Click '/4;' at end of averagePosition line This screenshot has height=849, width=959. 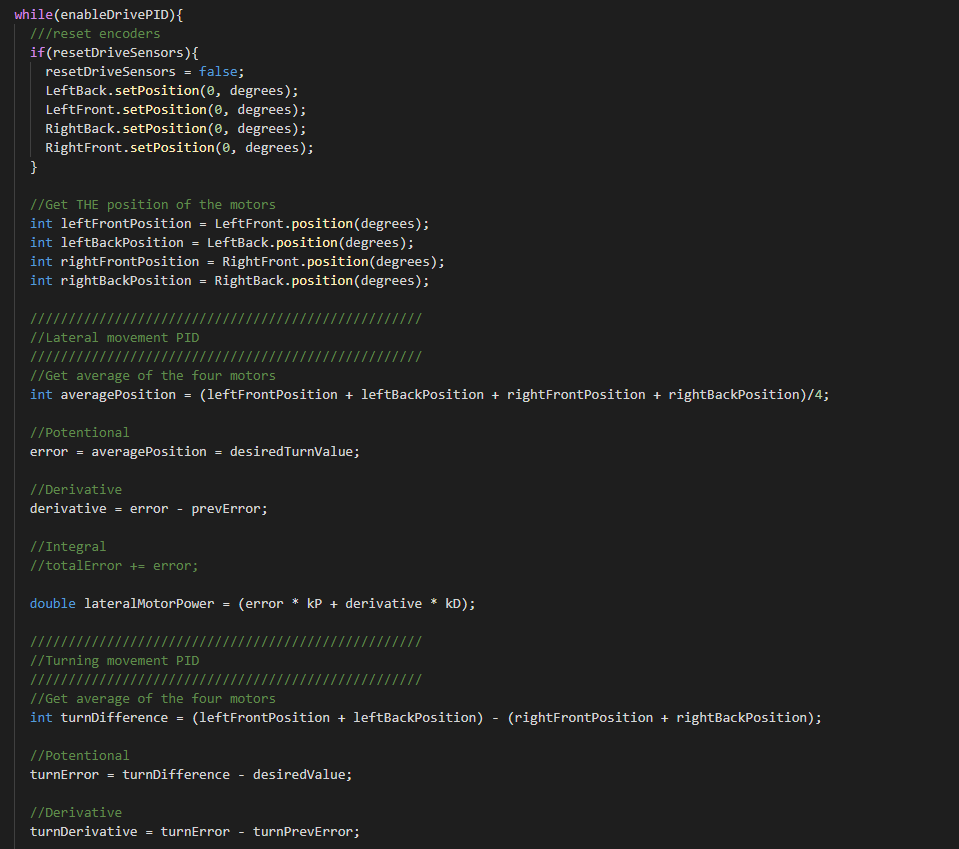tap(818, 395)
